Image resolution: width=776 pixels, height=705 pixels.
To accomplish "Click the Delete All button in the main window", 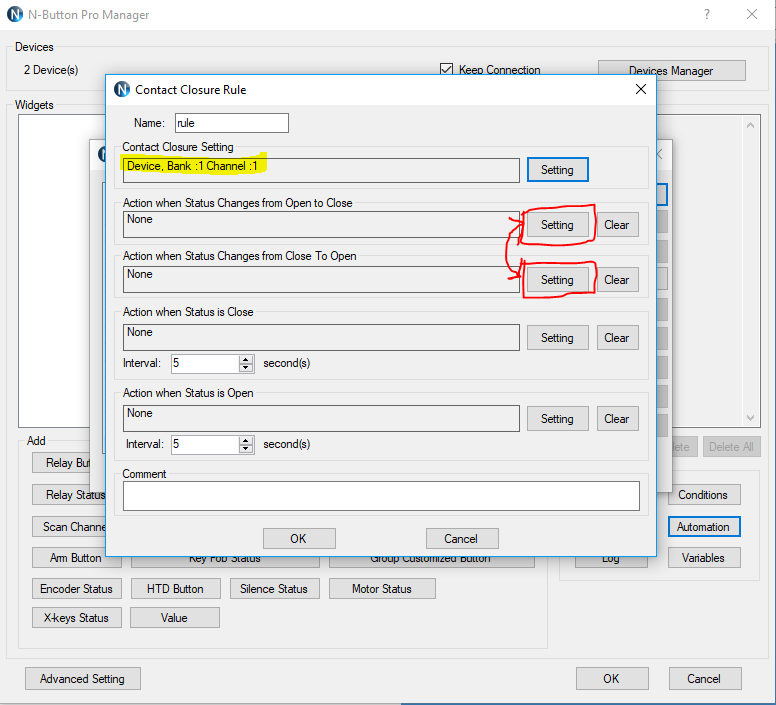I will [731, 447].
